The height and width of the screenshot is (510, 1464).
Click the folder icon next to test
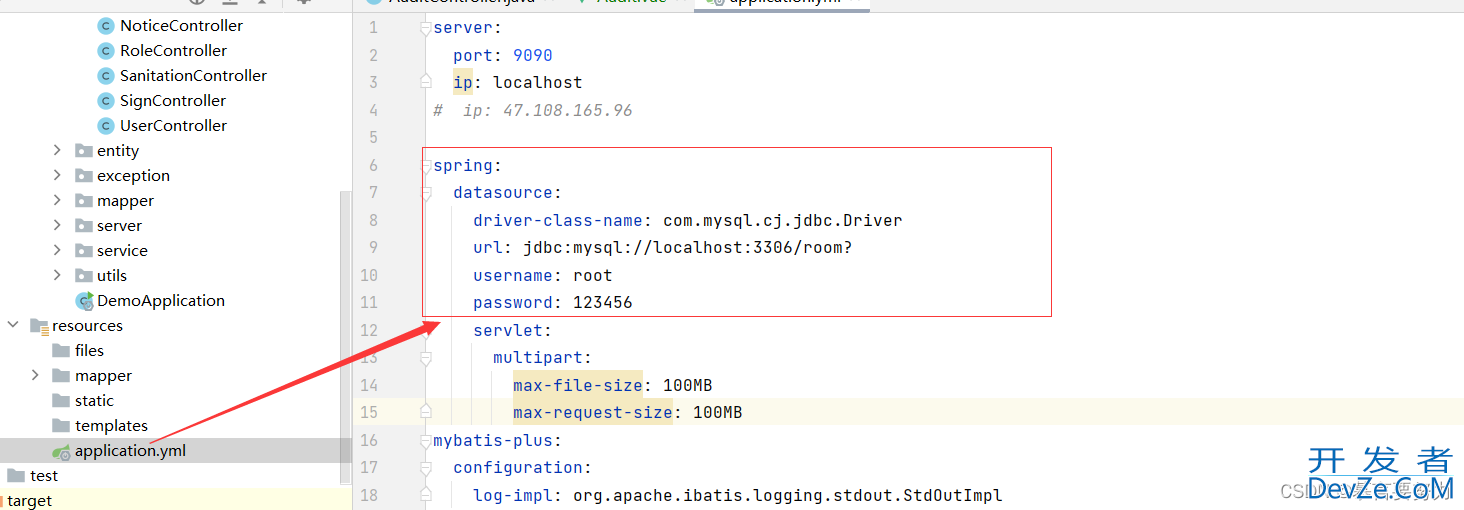point(16,475)
